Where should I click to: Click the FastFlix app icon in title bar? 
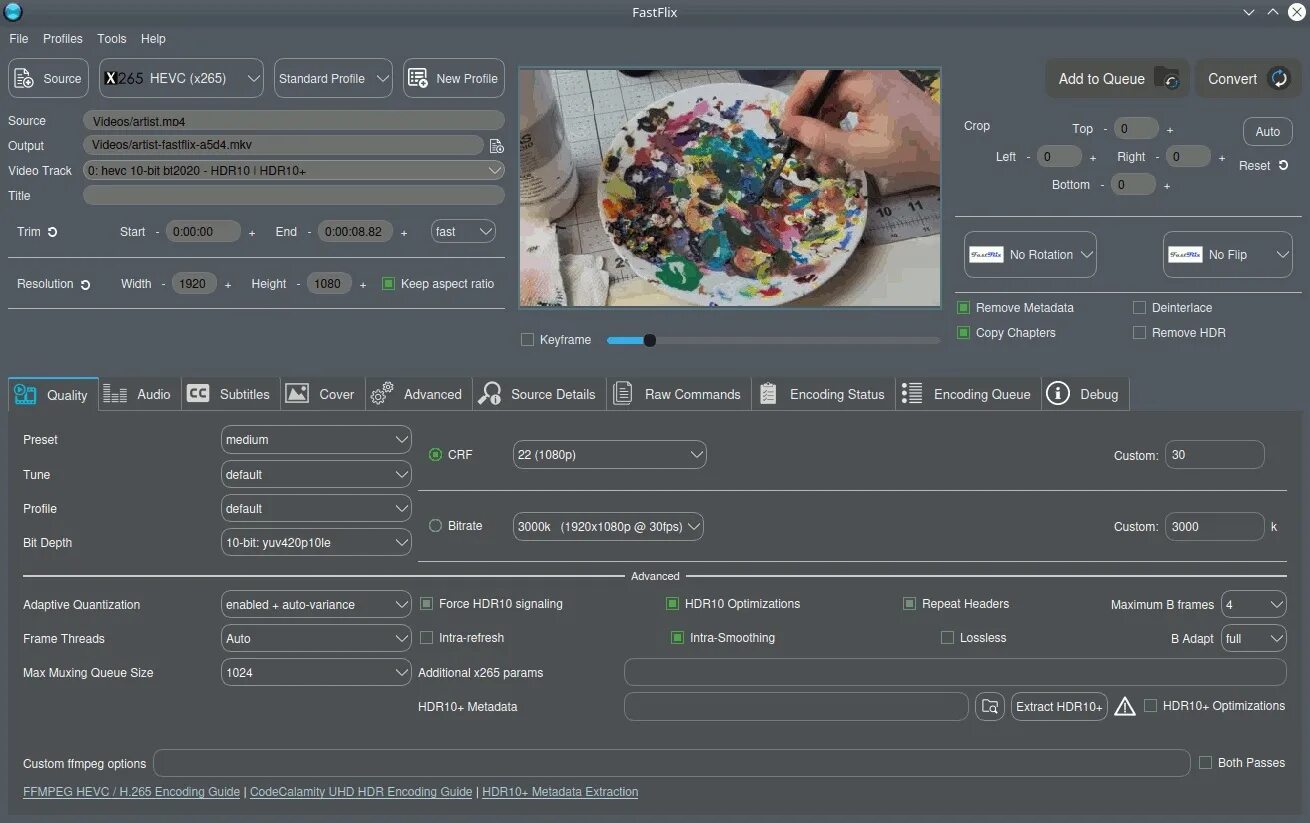pyautogui.click(x=13, y=12)
